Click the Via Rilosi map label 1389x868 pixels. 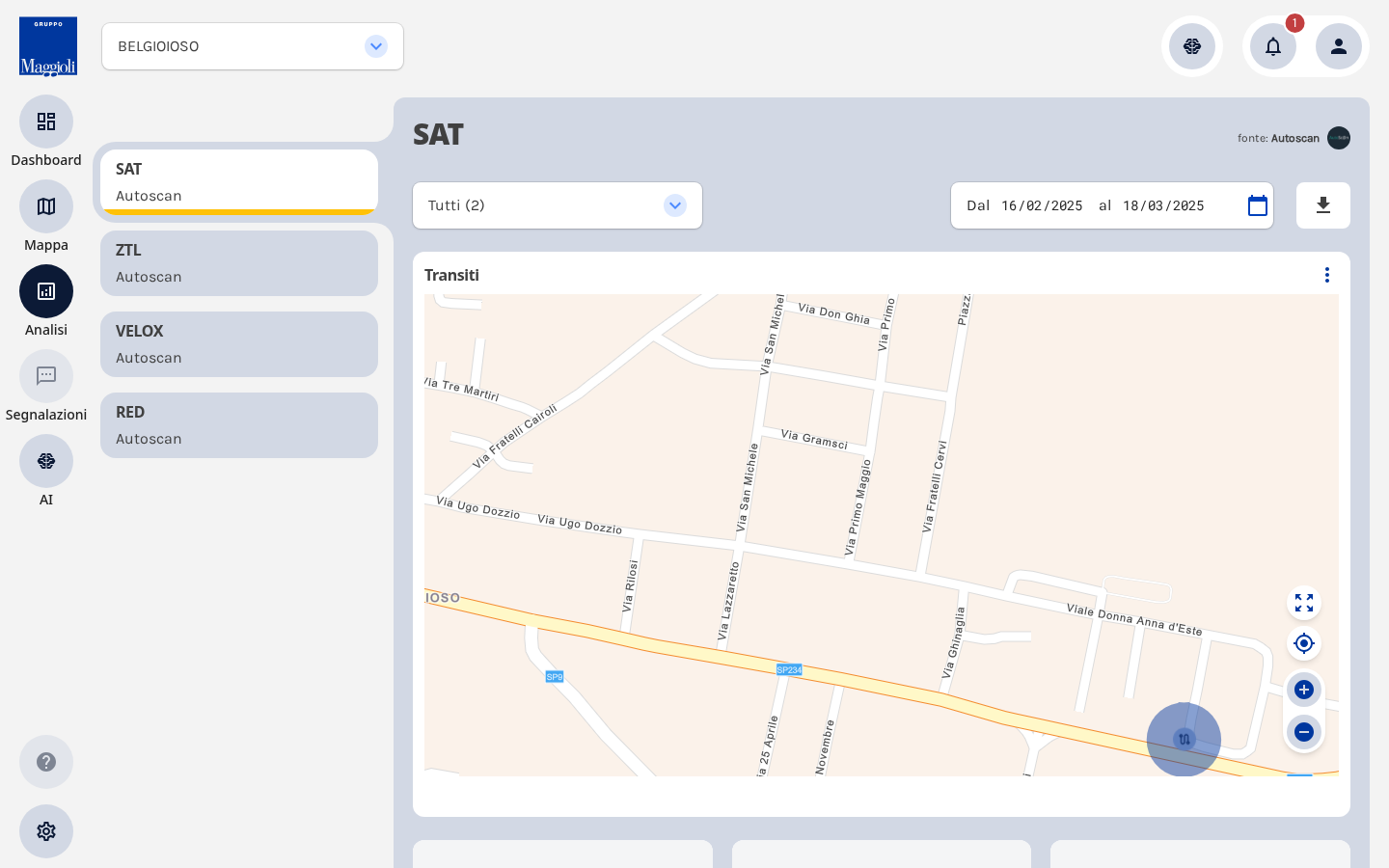click(631, 586)
